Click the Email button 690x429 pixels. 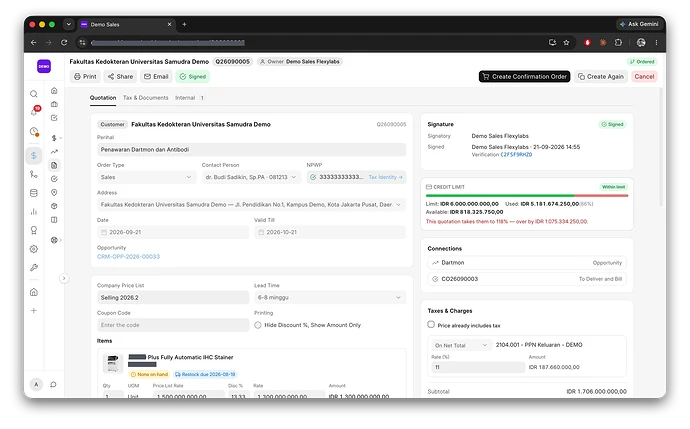[156, 77]
